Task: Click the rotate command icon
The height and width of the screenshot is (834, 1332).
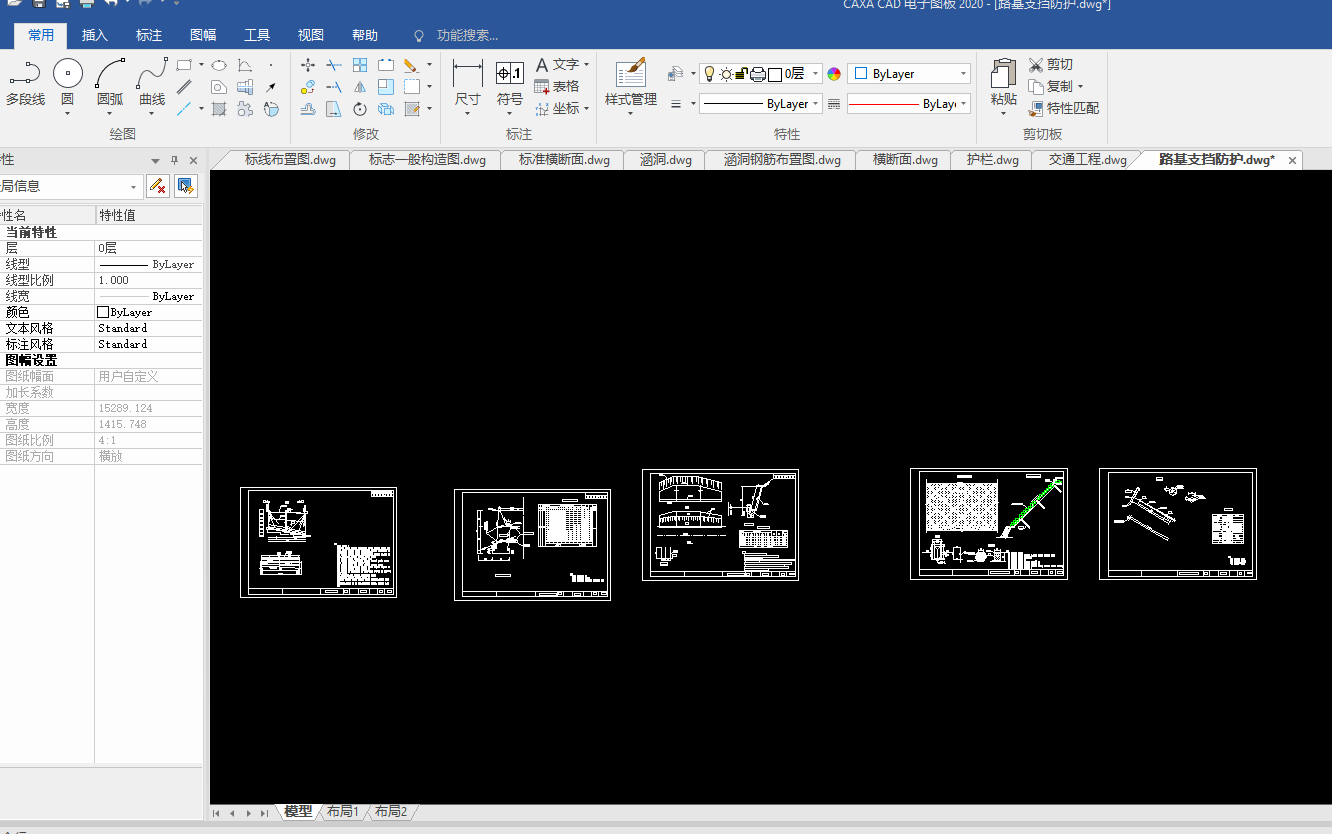Action: pos(360,109)
